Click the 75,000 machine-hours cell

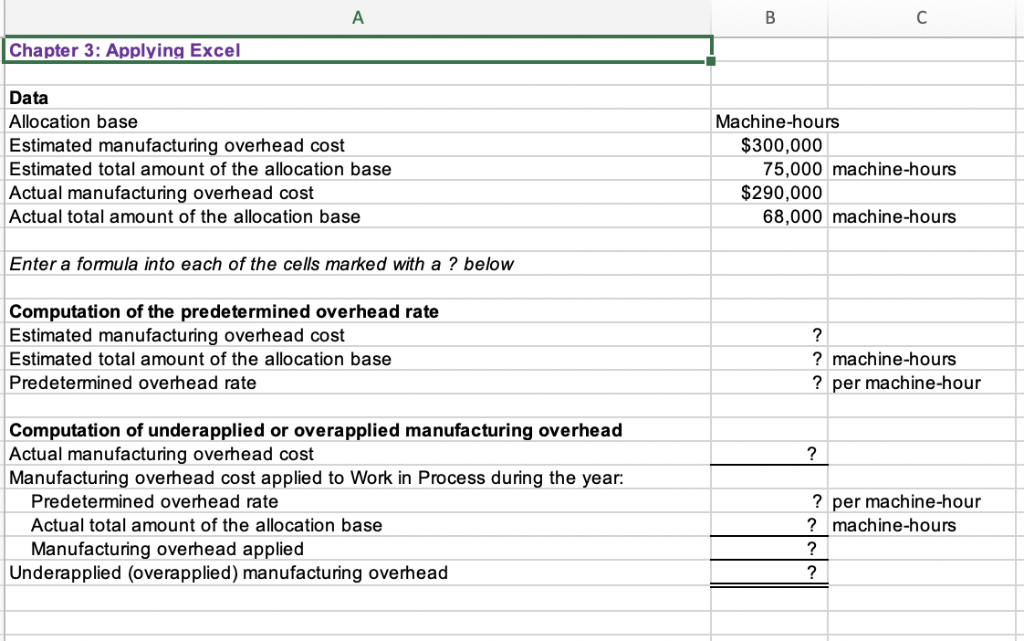click(768, 169)
